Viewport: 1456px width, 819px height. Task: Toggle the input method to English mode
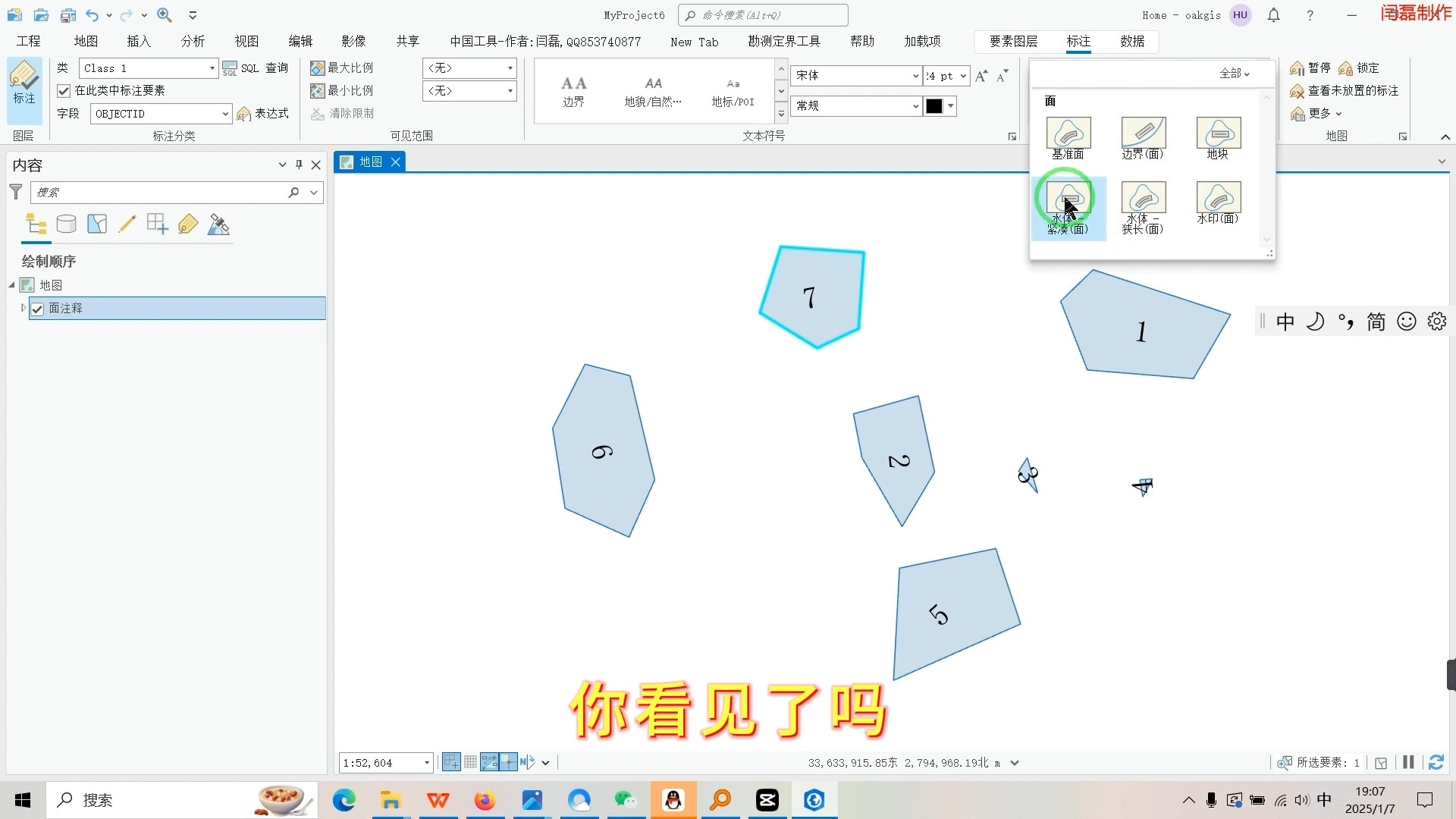(x=1286, y=321)
